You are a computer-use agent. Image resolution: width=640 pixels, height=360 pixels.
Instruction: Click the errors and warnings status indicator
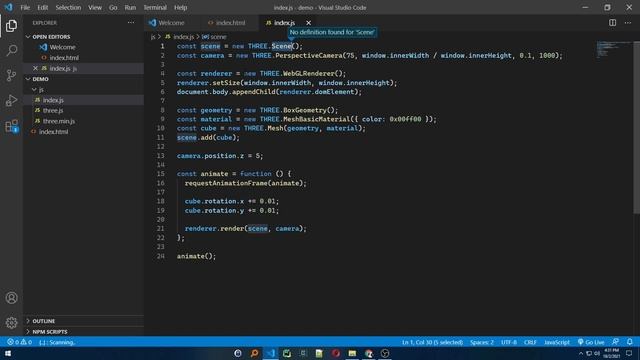pyautogui.click(x=19, y=342)
